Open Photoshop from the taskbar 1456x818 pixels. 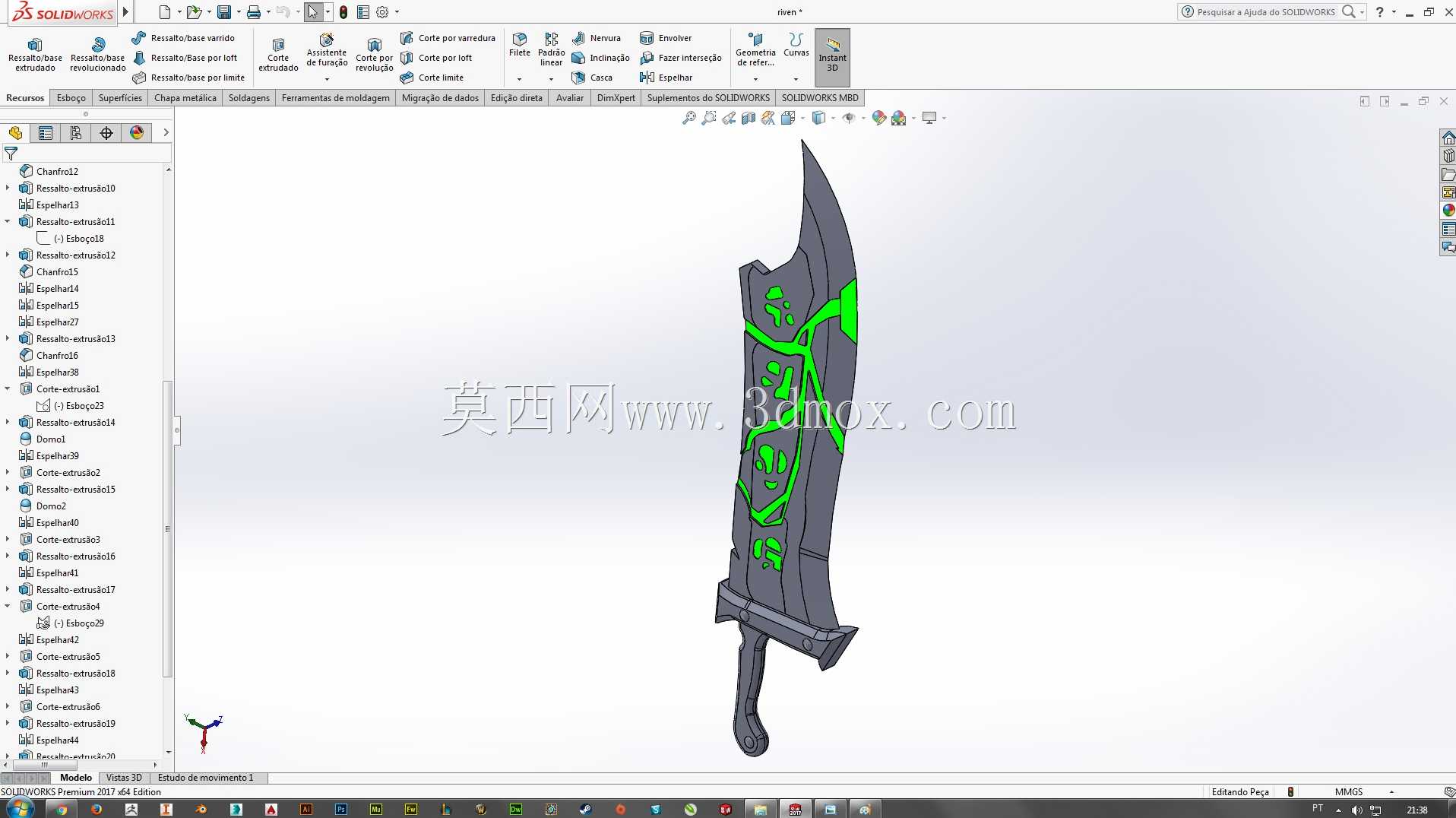[x=341, y=809]
